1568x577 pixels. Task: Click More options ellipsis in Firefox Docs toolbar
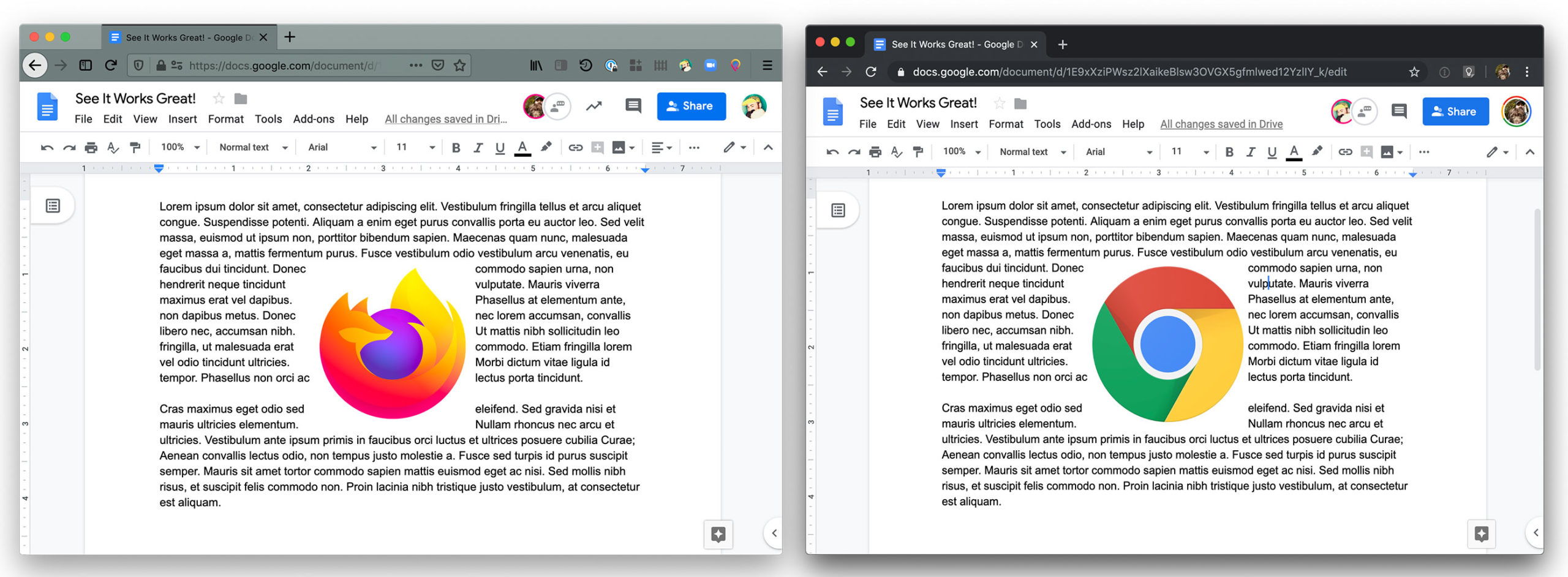tap(693, 148)
